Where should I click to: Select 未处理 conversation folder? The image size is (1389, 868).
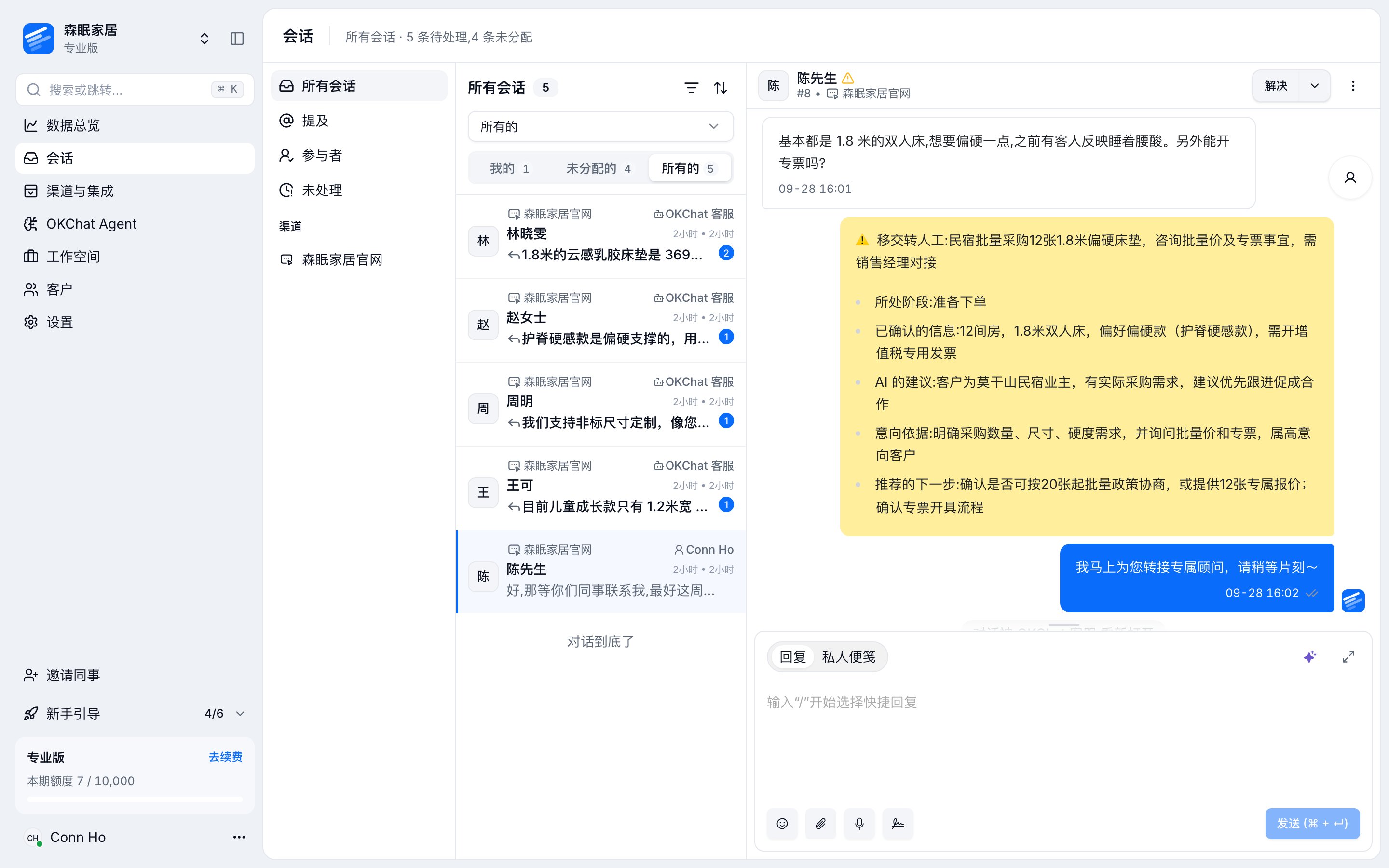point(359,190)
